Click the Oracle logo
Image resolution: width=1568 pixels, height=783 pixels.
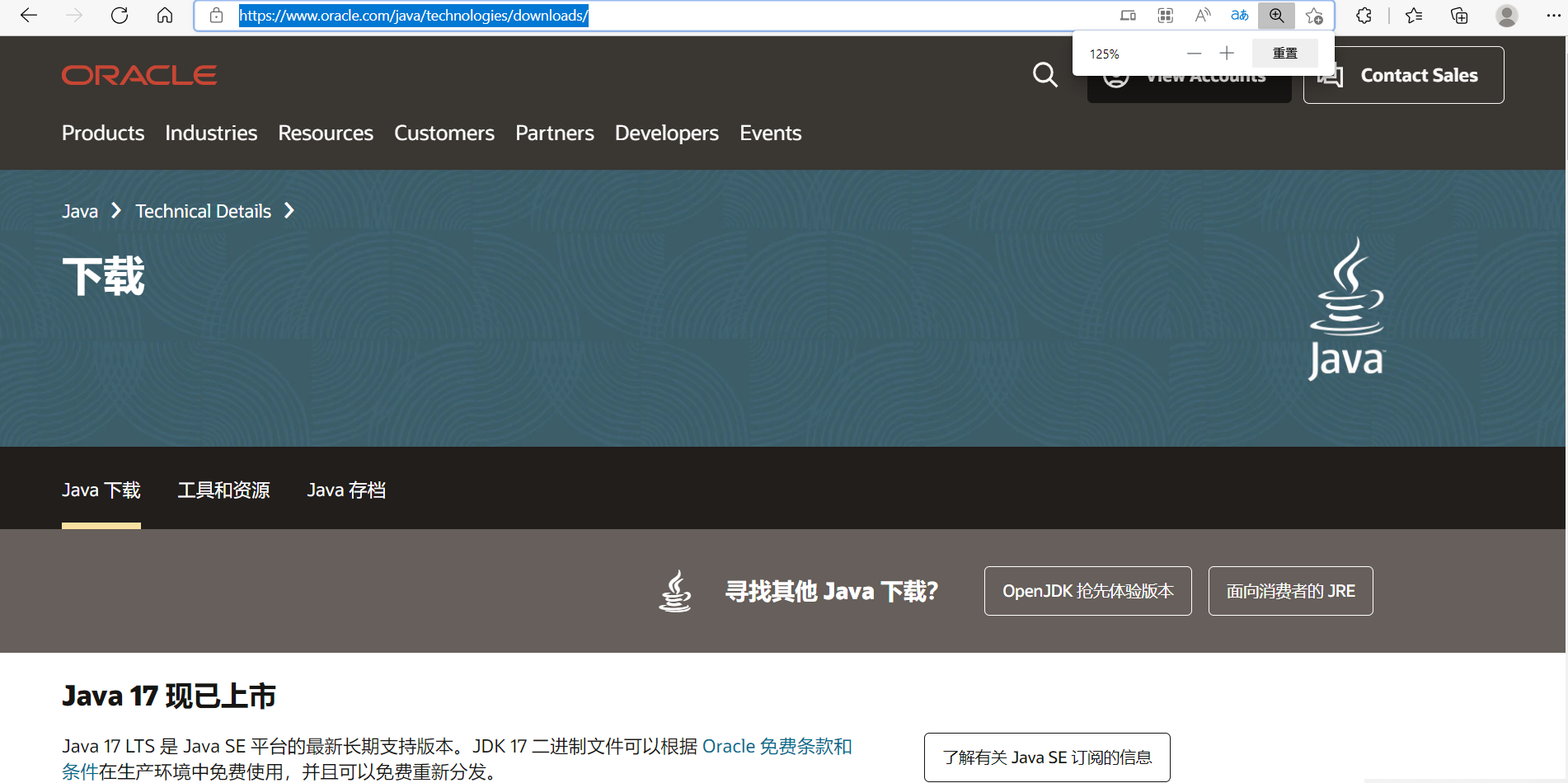pos(139,75)
